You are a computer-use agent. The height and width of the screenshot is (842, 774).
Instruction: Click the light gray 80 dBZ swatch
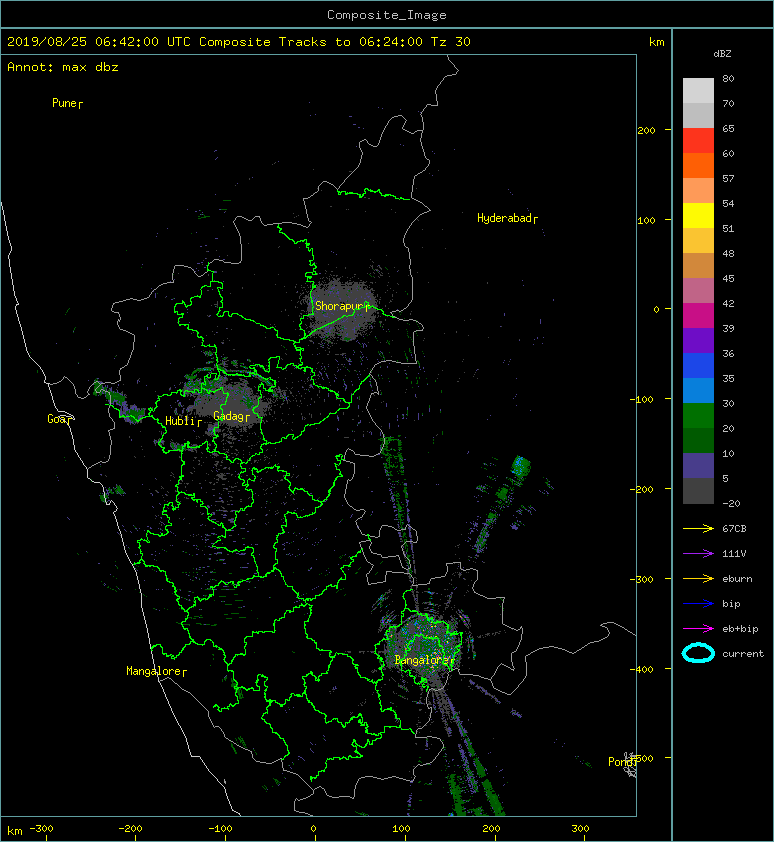pos(698,90)
